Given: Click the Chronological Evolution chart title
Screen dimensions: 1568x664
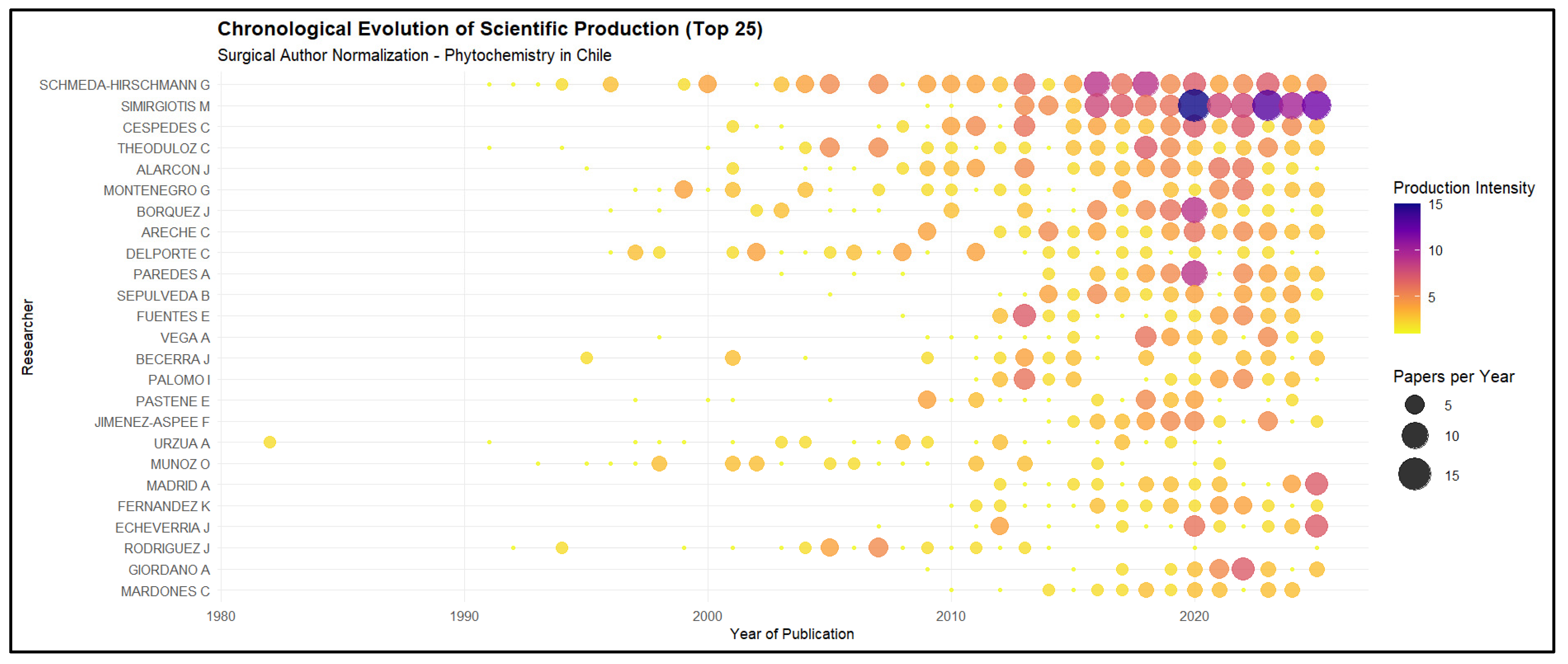Looking at the screenshot, I should tap(490, 29).
